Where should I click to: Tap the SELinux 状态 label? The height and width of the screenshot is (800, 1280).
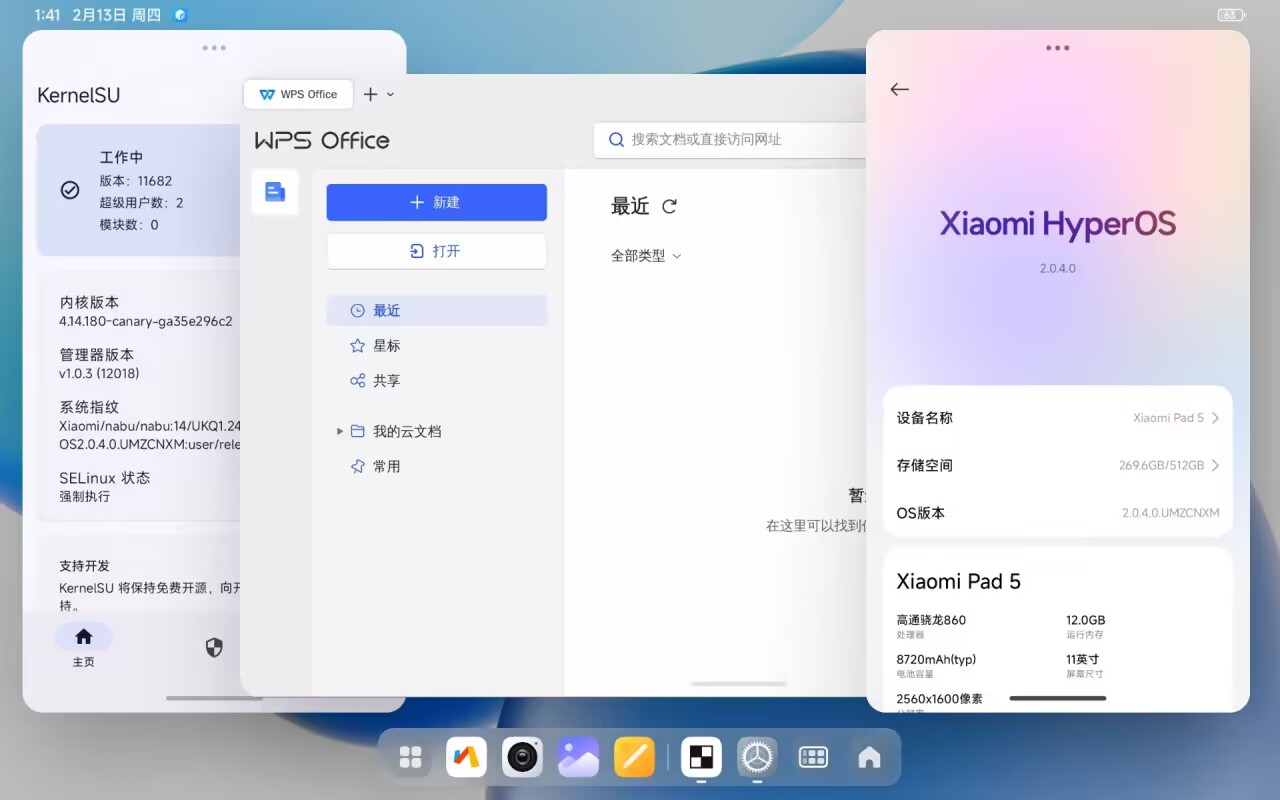point(105,478)
